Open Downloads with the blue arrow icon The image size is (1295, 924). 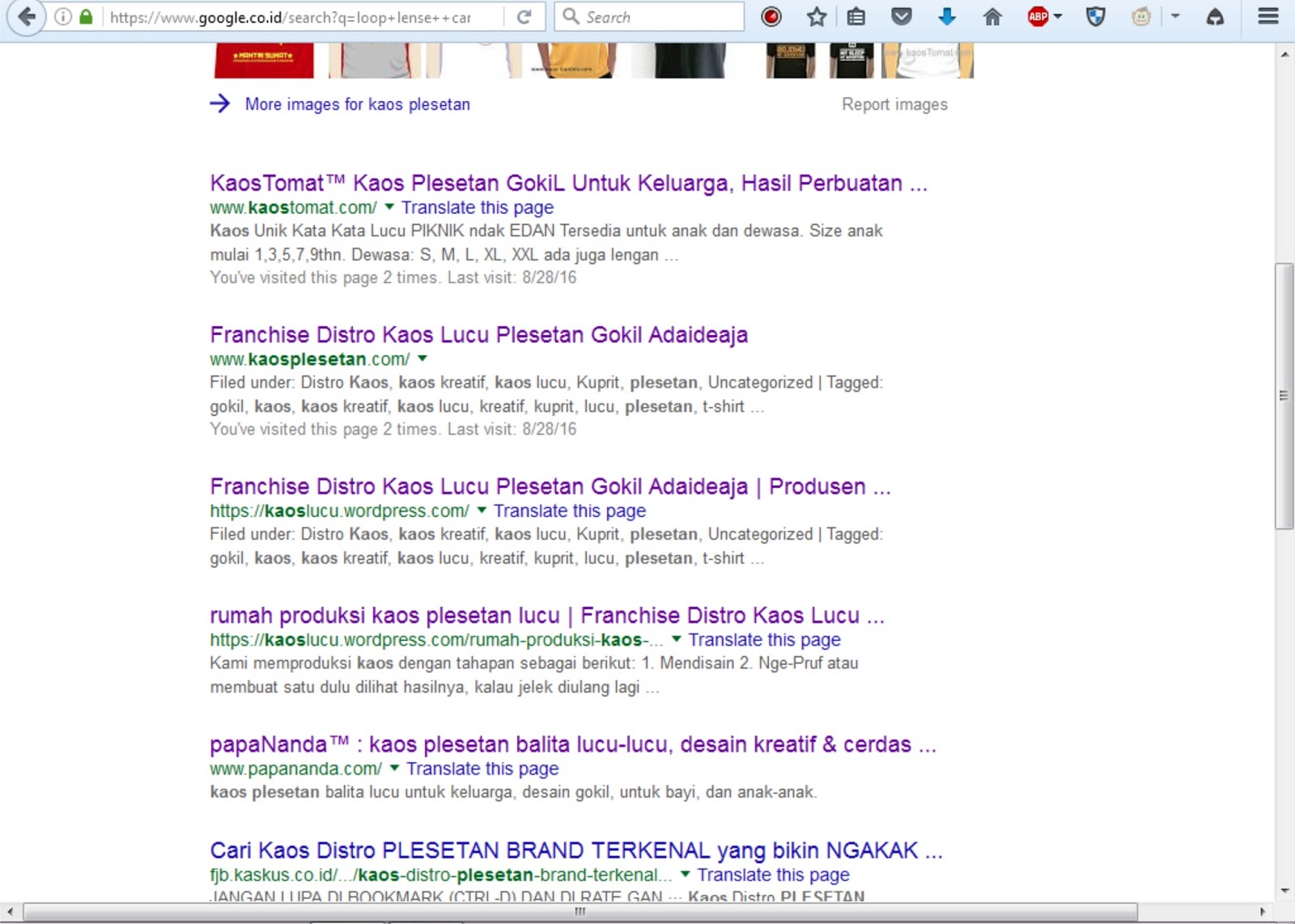[946, 16]
